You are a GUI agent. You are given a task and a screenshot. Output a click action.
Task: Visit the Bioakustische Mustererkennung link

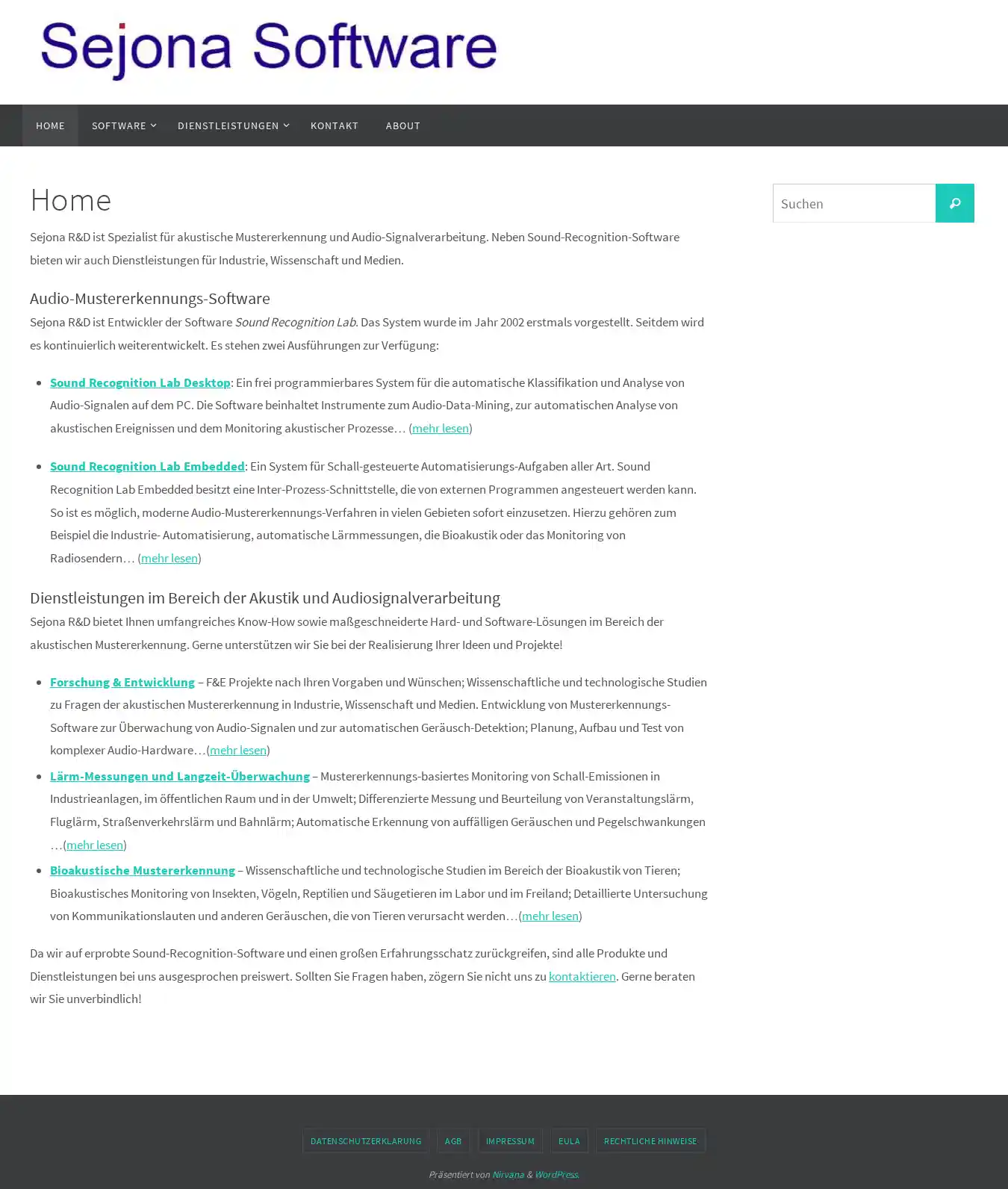coord(142,870)
